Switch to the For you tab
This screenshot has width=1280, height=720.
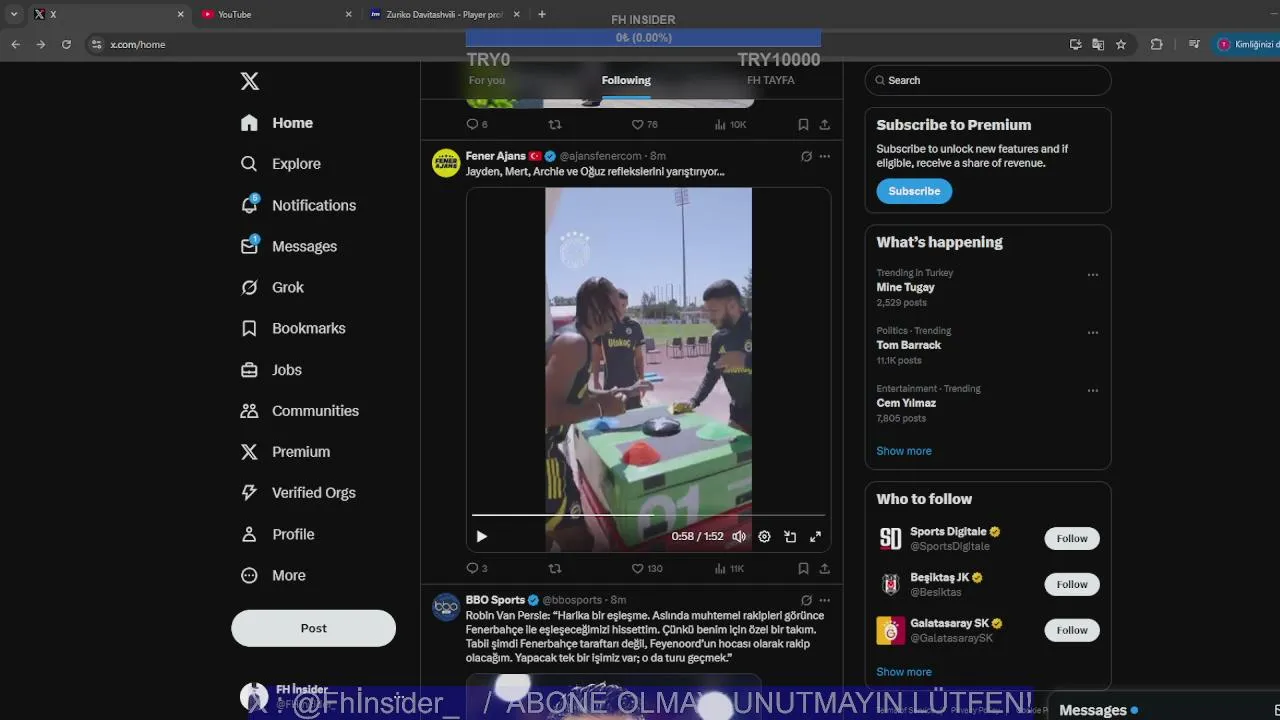(487, 80)
